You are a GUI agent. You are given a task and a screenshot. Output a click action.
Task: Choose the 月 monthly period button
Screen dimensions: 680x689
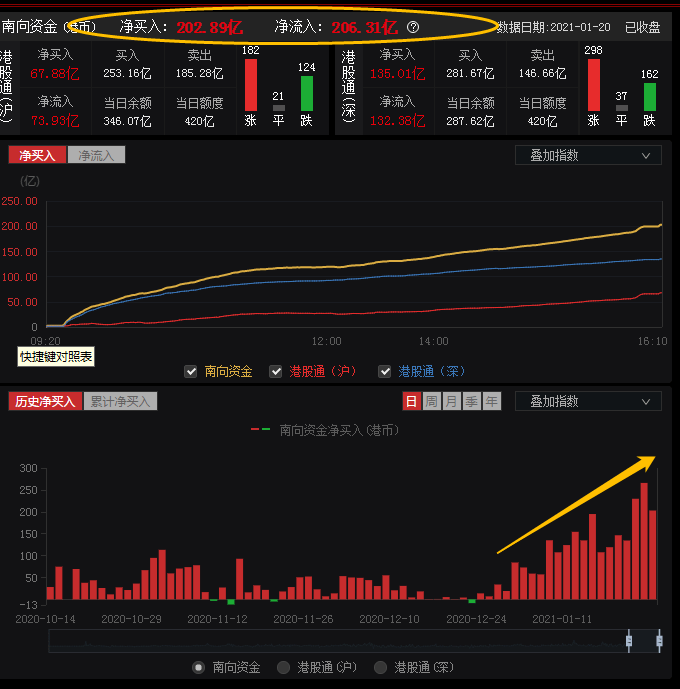452,401
